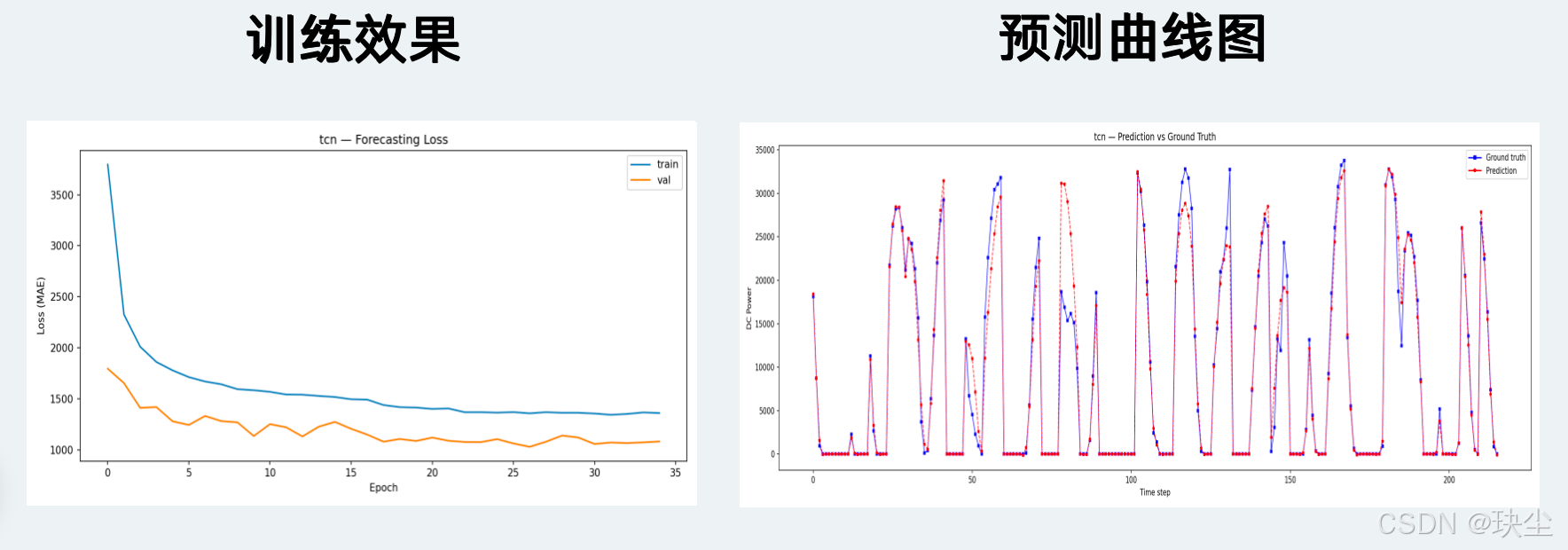This screenshot has height=550, width=1568.
Task: Click the 2500 tick on loss axis
Action: click(62, 297)
